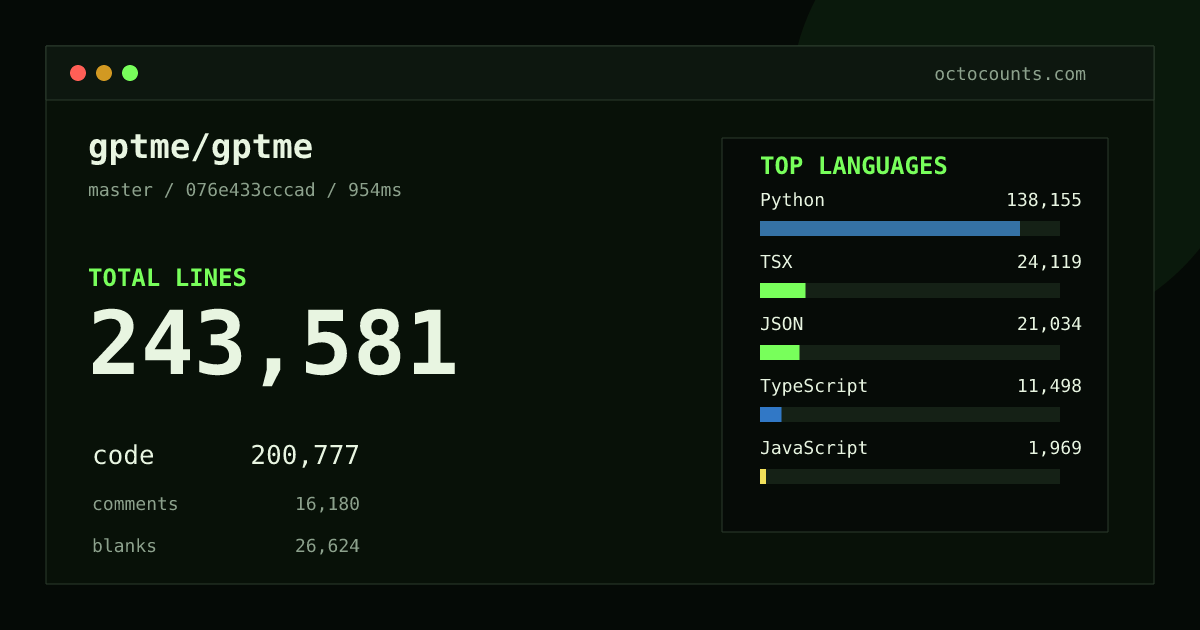This screenshot has height=630, width=1200.
Task: Click the master / 076e433cccad / 954ms text
Action: pyautogui.click(x=245, y=190)
